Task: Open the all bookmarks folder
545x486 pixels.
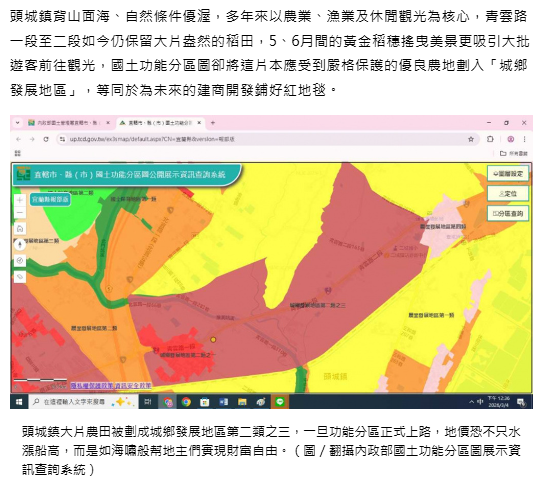Action: pyautogui.click(x=514, y=153)
